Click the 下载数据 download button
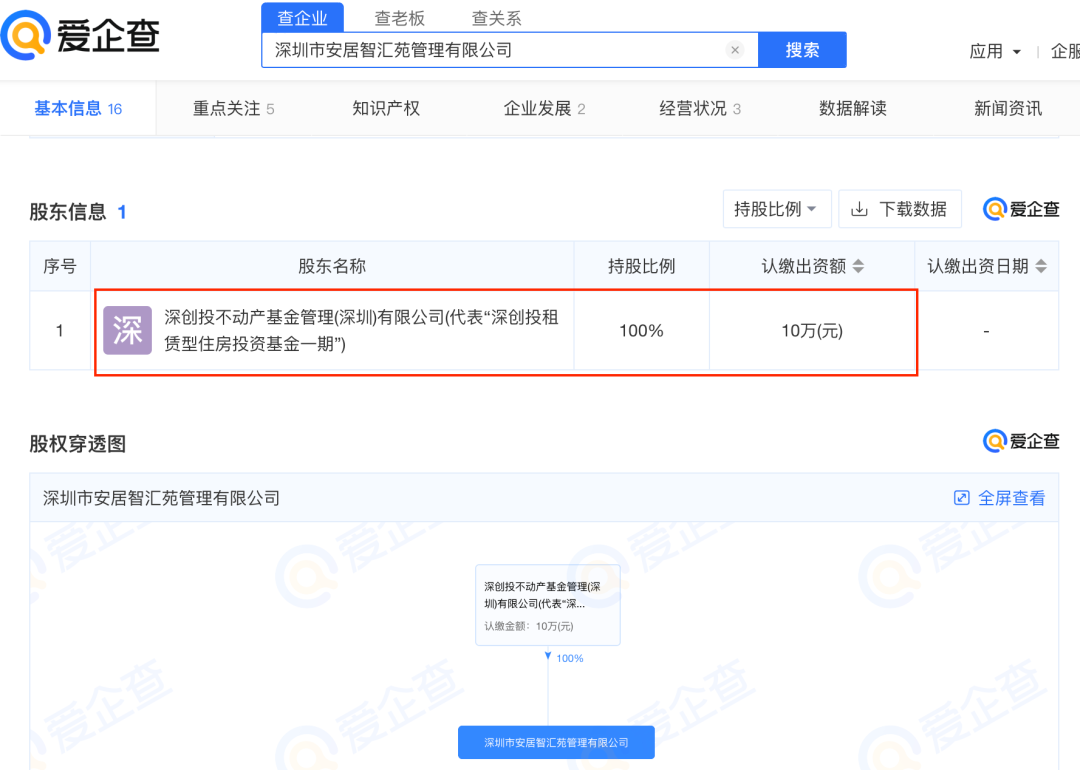 click(900, 209)
